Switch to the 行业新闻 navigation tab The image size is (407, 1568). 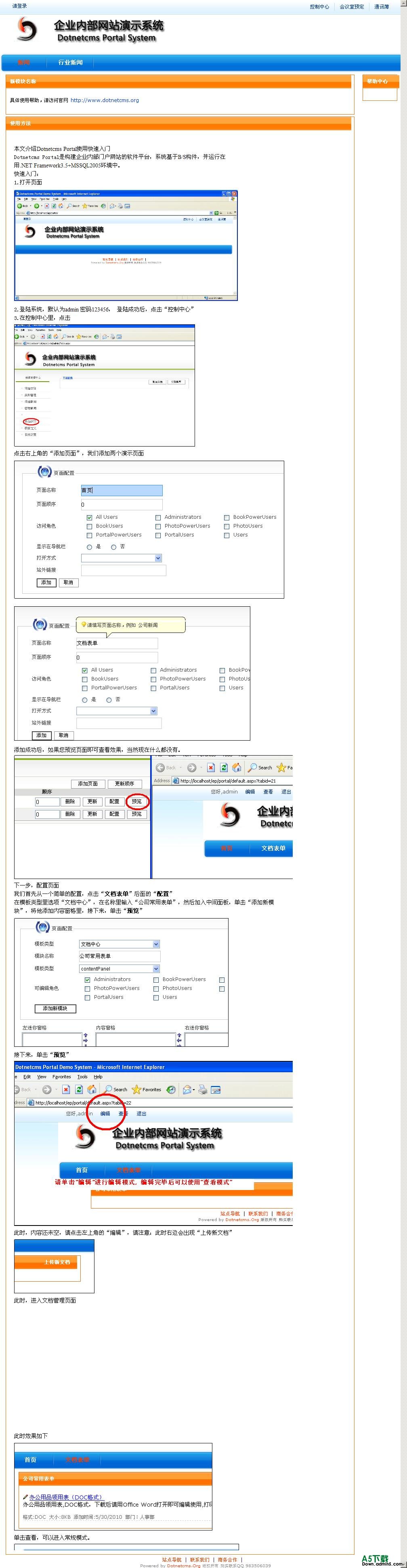coord(71,62)
